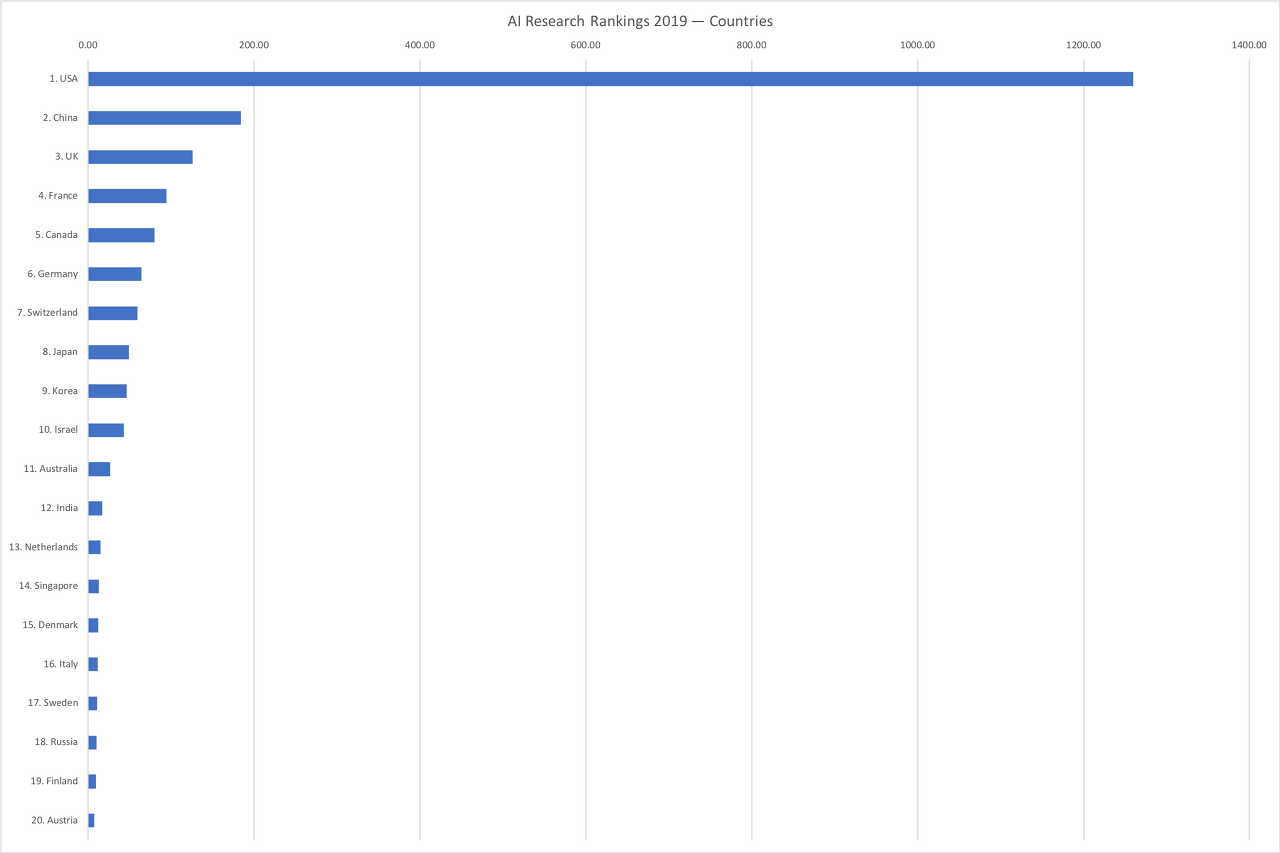Select the '14. Singapore' label
Image resolution: width=1280 pixels, height=853 pixels.
[x=48, y=586]
